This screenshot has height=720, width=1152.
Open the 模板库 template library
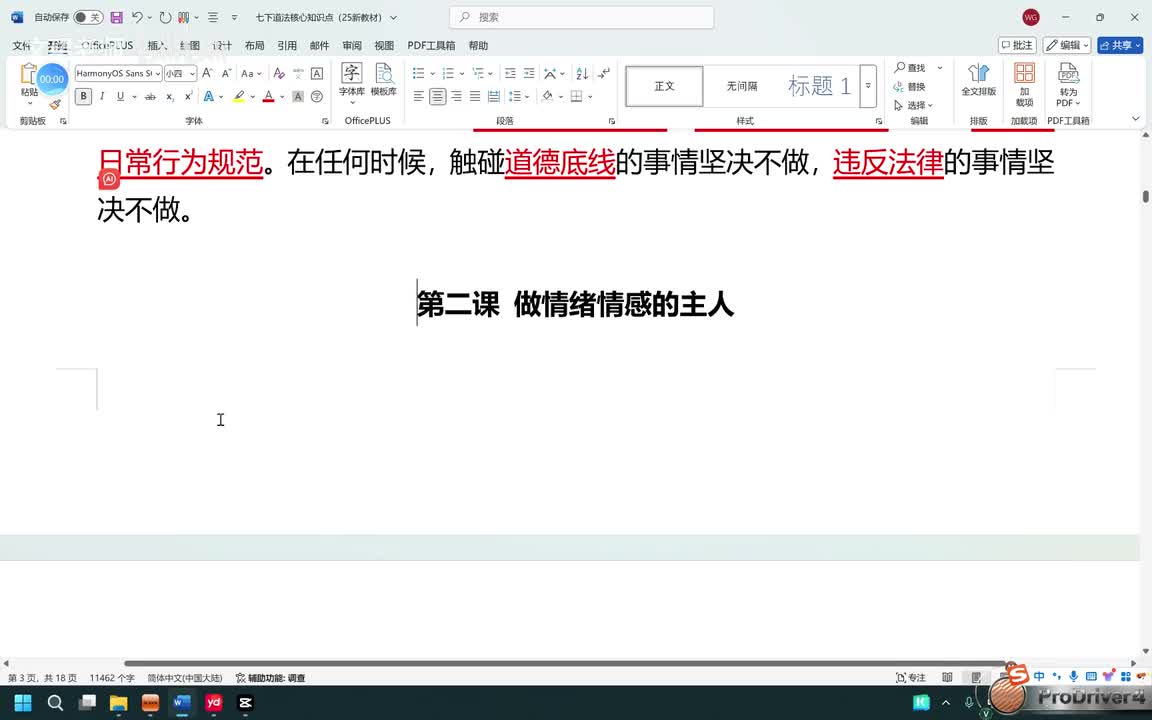coord(384,81)
